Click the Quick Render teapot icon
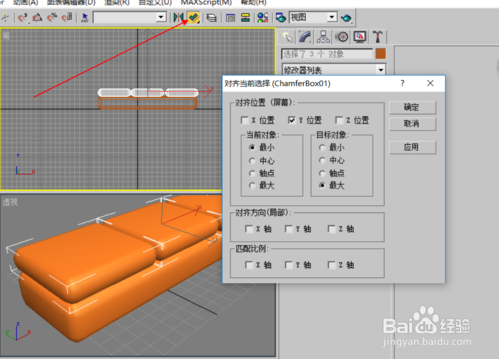502x361 pixels. pyautogui.click(x=346, y=17)
